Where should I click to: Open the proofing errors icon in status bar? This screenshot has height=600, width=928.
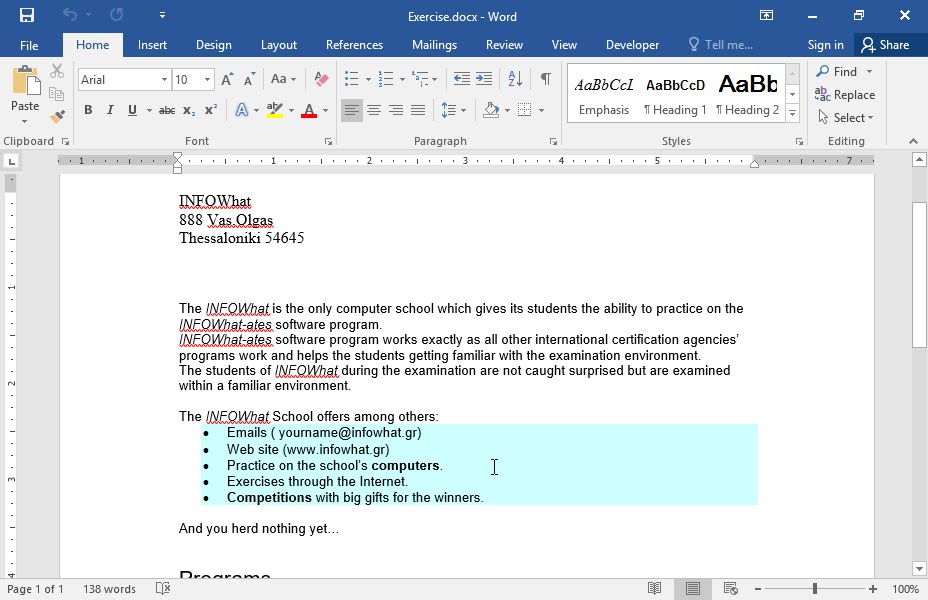point(163,588)
